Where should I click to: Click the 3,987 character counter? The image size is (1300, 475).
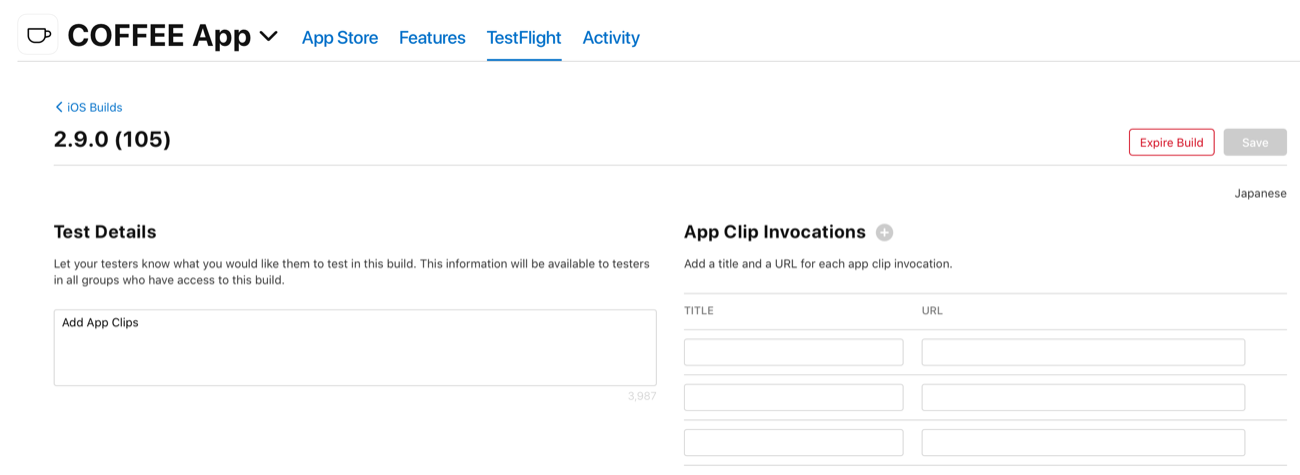coord(642,396)
